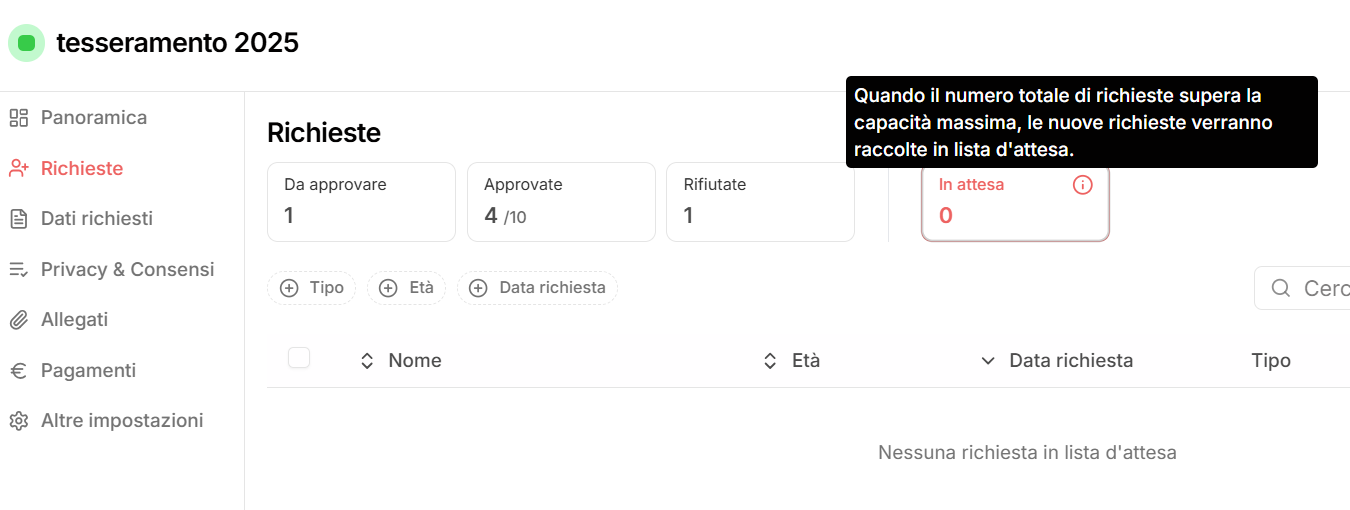Click the Allegati paperclip icon
Viewport: 1350px width, 510px height.
[18, 320]
